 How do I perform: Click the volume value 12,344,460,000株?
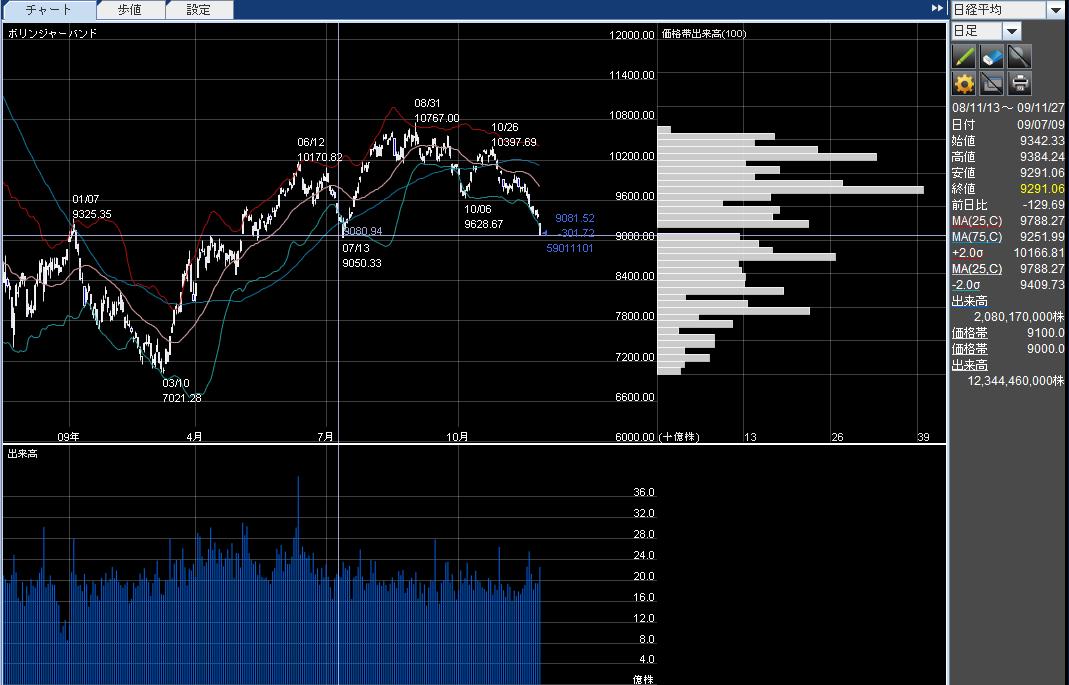pos(1016,380)
